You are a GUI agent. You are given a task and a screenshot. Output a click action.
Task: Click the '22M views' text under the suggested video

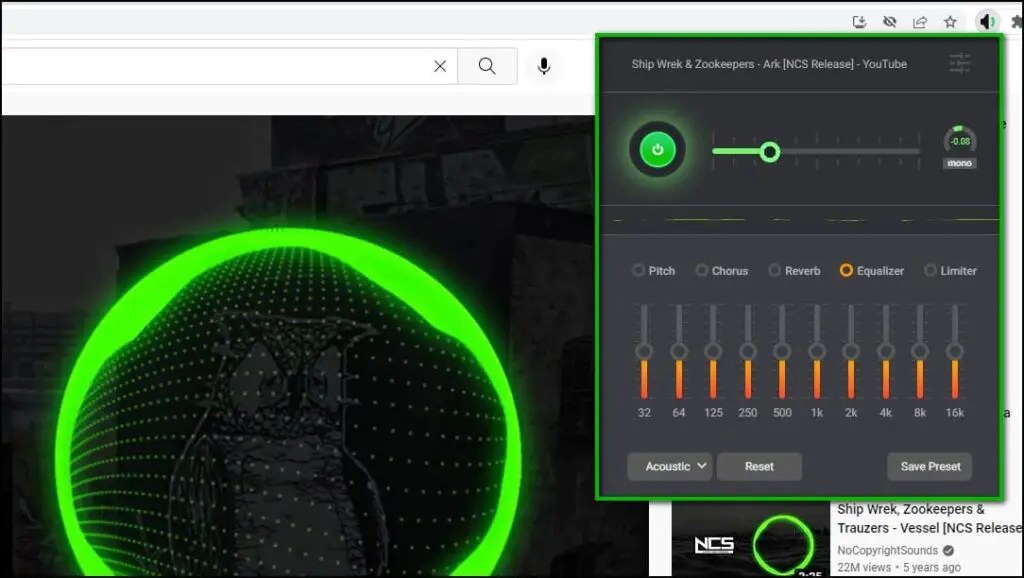click(864, 568)
